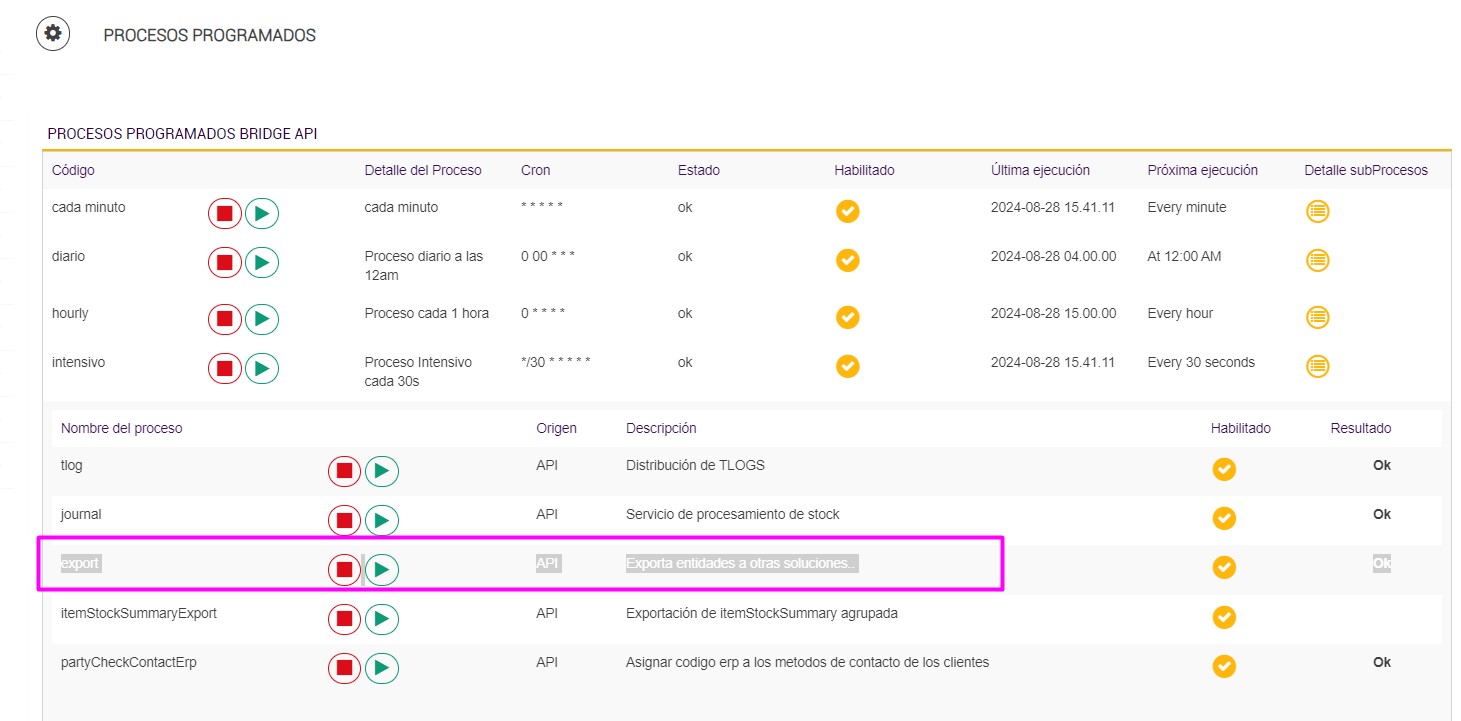Screen dimensions: 1461x721
Task: Show subprocess details for 'diario'
Action: coord(1318,260)
